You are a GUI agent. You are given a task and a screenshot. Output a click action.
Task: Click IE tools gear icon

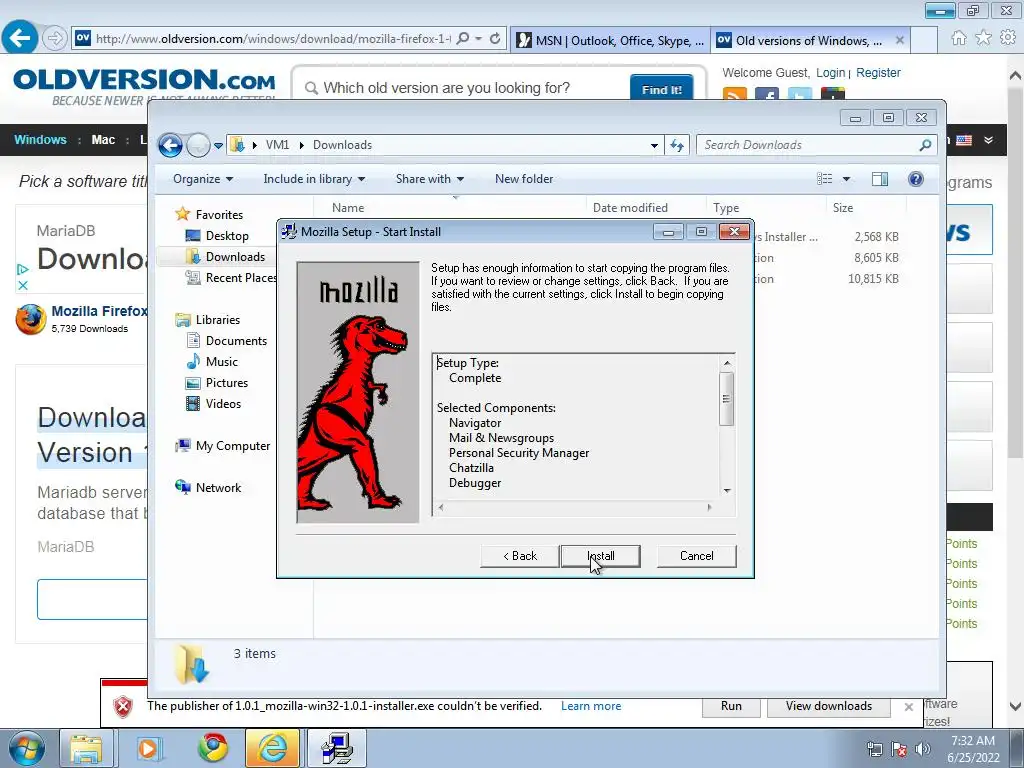(x=1008, y=38)
